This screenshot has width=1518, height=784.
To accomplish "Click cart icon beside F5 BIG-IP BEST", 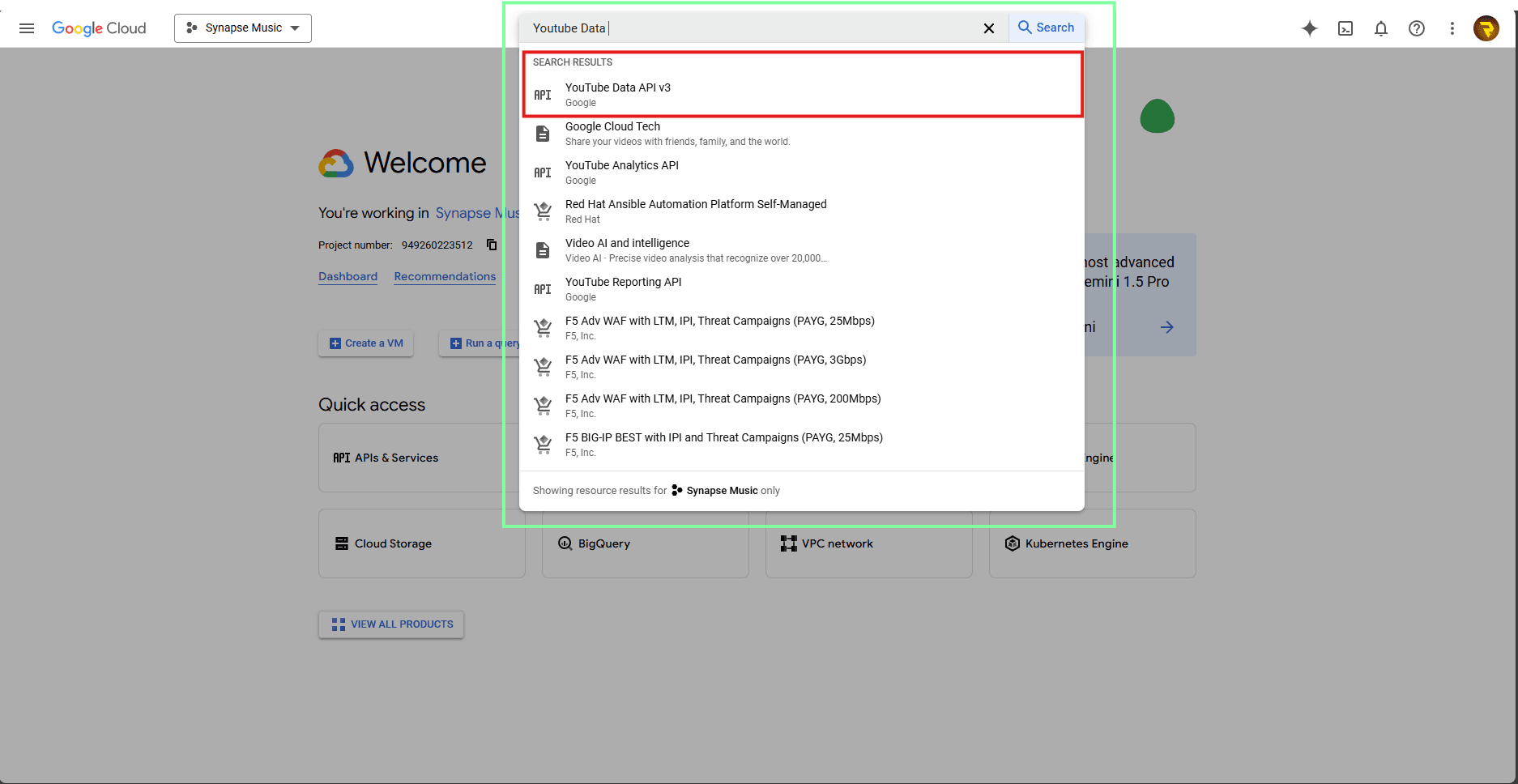I will (543, 445).
